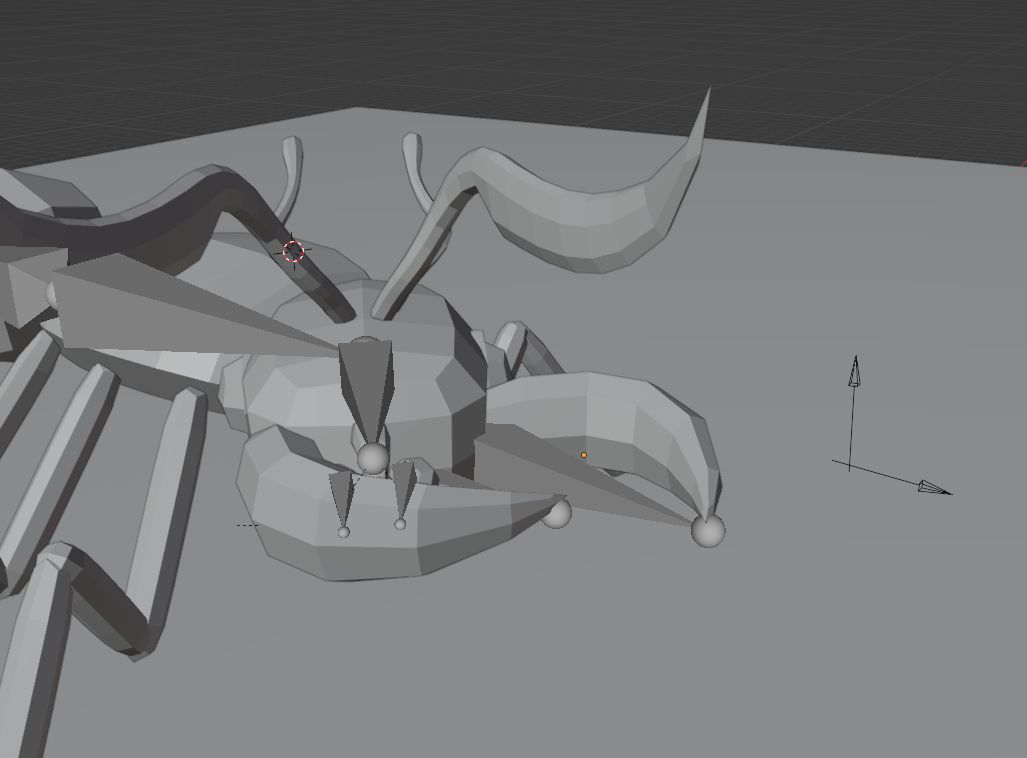Click the sideways arrowhead of the empty object

935,487
